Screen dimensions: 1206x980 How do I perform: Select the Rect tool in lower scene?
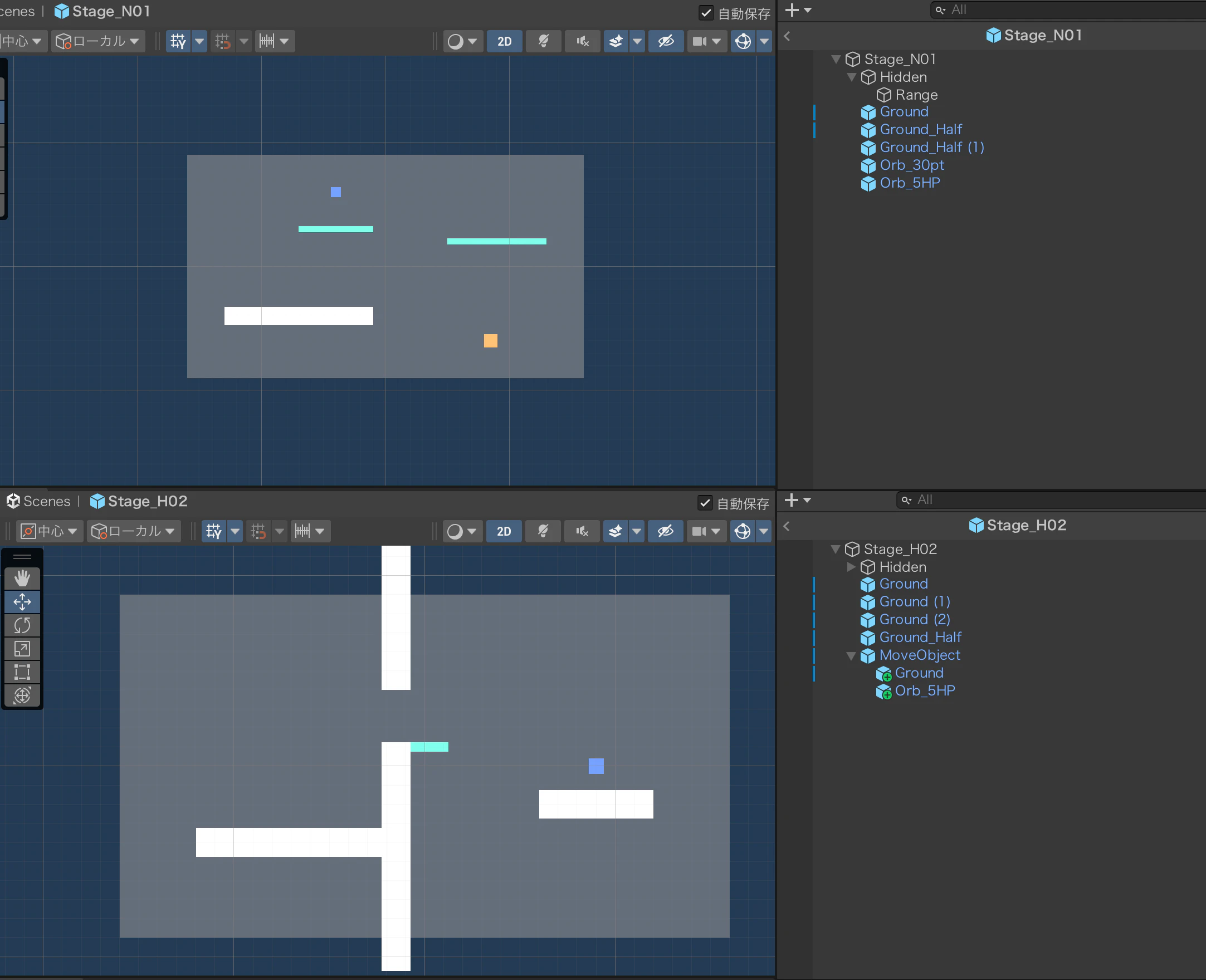pos(22,672)
